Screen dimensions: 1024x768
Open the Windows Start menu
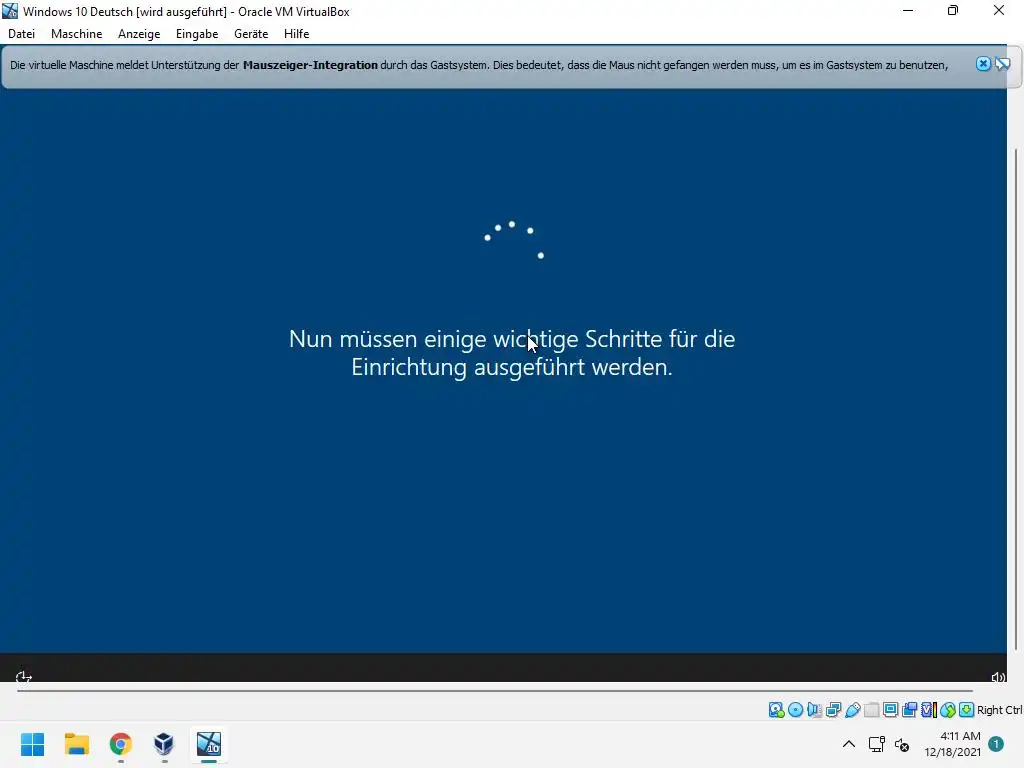(33, 744)
